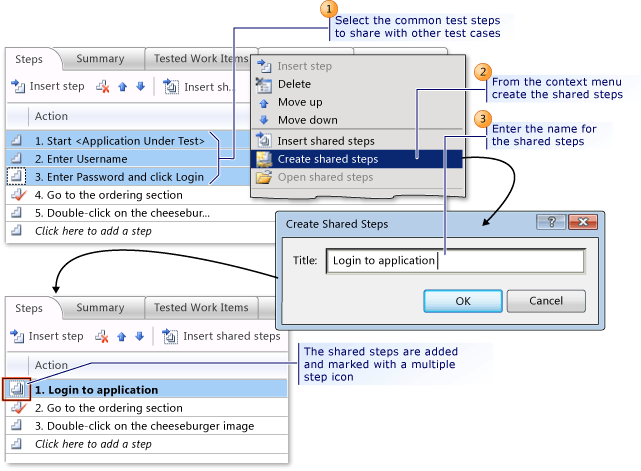Click the Title text field in the dialog

[x=455, y=261]
